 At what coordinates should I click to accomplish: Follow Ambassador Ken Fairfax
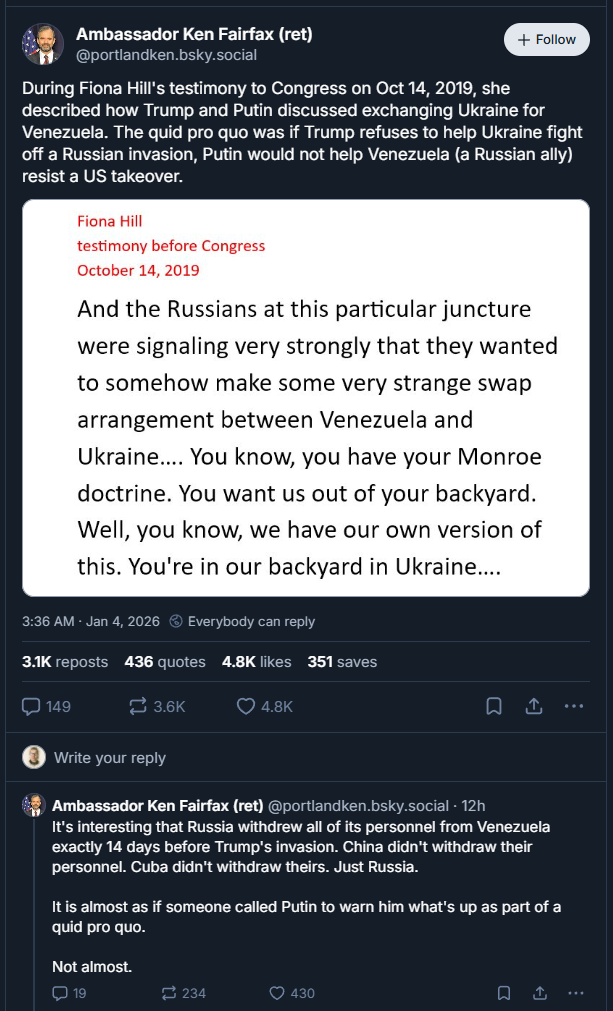tap(546, 40)
